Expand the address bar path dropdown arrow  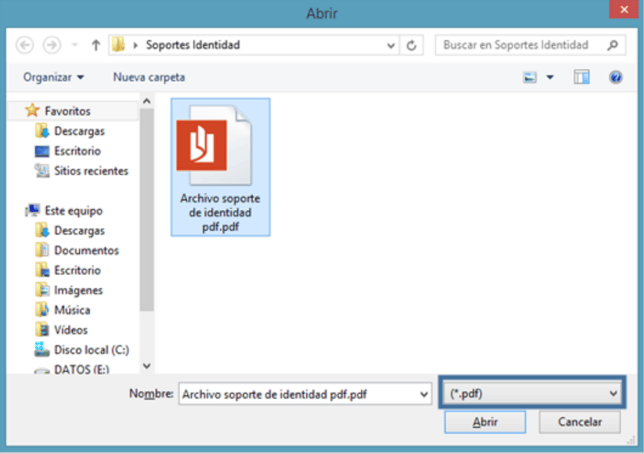click(389, 46)
